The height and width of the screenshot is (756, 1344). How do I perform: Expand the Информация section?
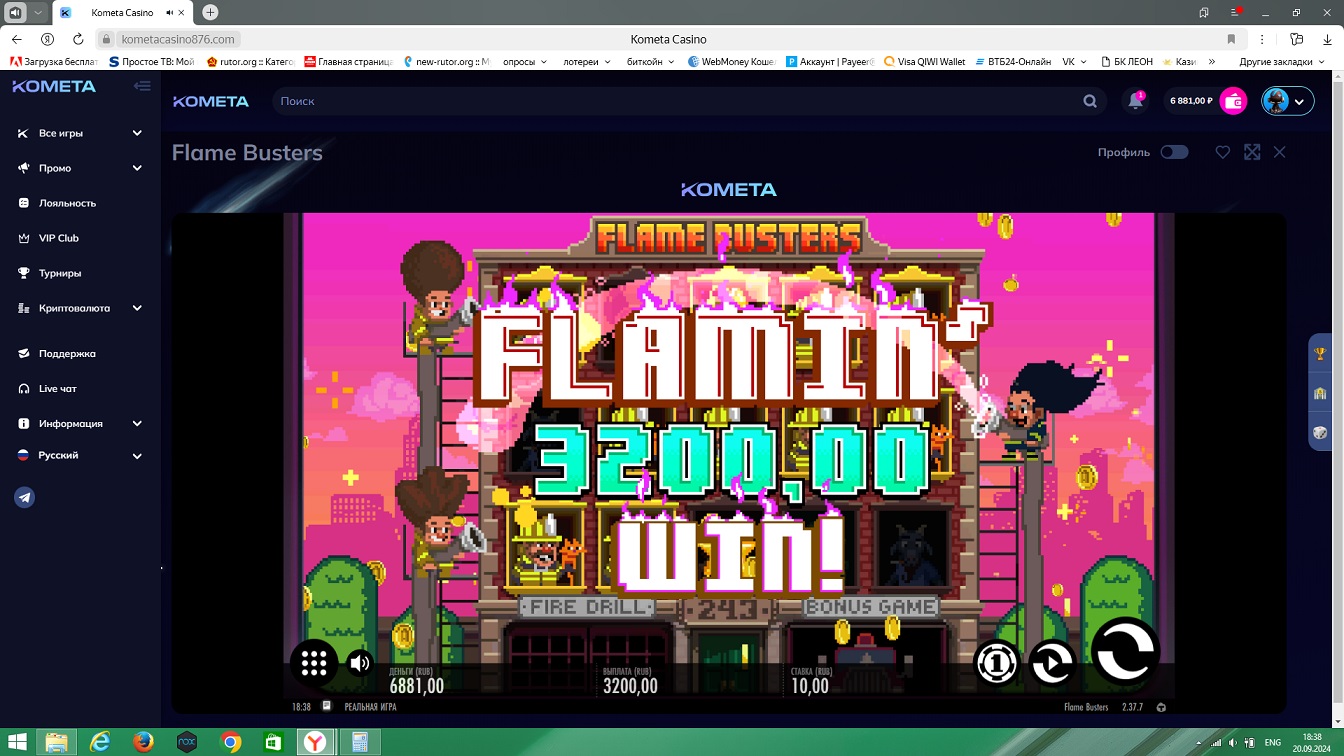tap(80, 423)
